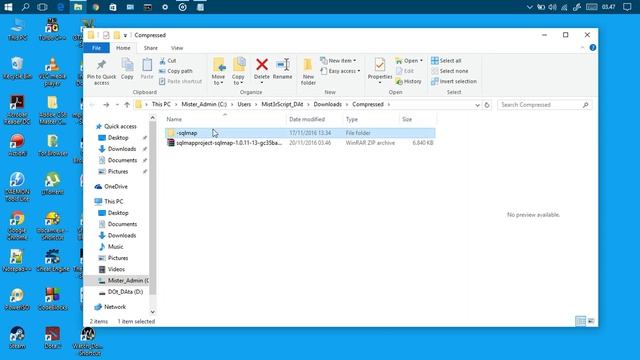Select the sqlmapproject zip archive
The image size is (640, 360).
[300, 143]
